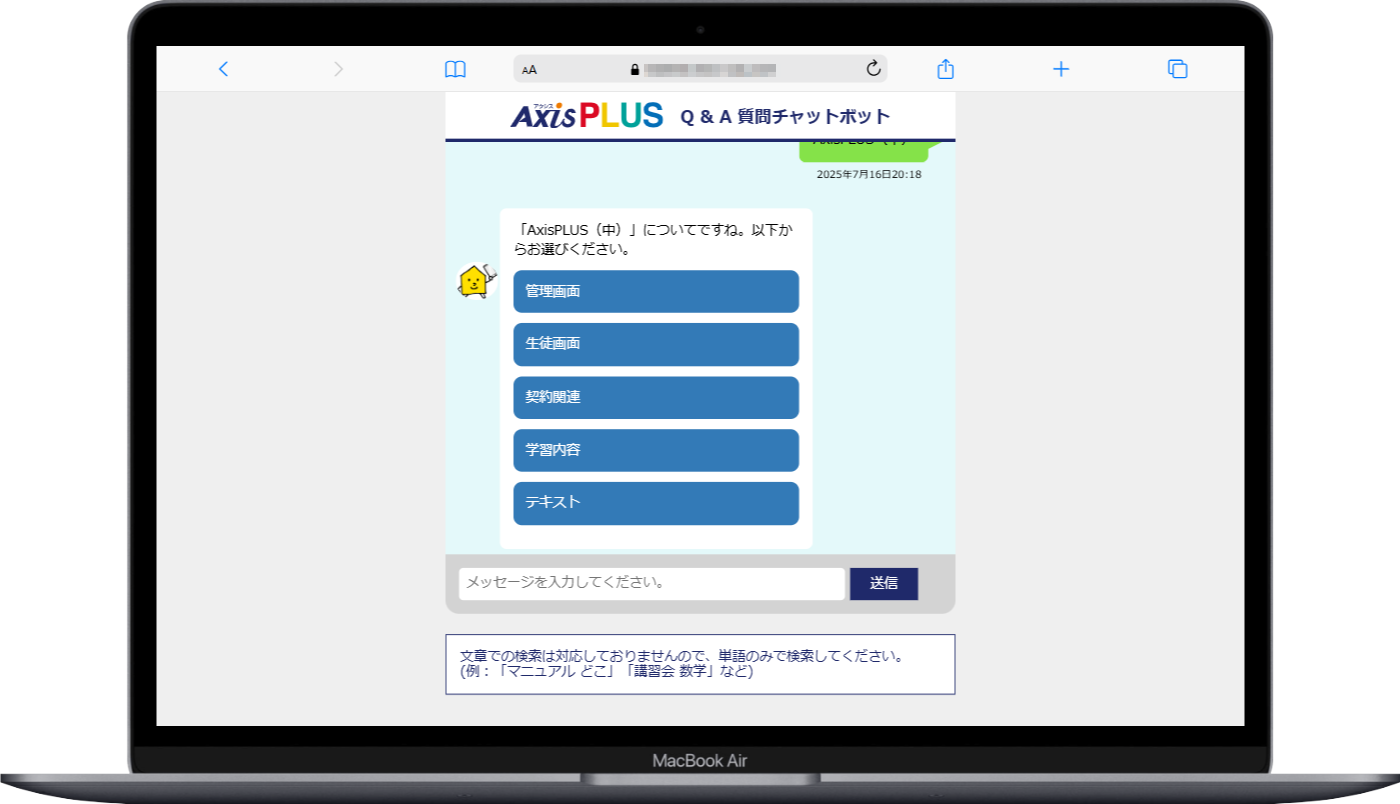Open the share sheet icon
The height and width of the screenshot is (804, 1400).
[945, 68]
